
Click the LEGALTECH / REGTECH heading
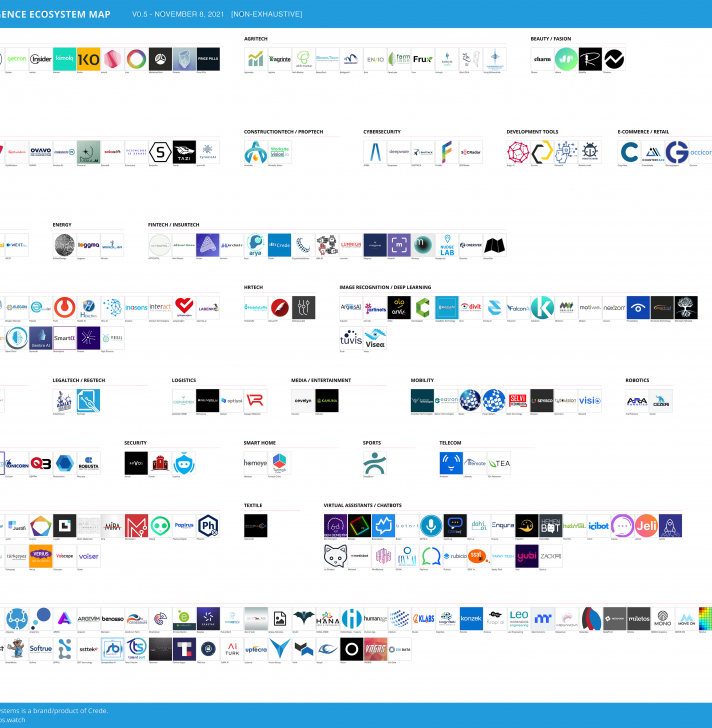(x=79, y=380)
